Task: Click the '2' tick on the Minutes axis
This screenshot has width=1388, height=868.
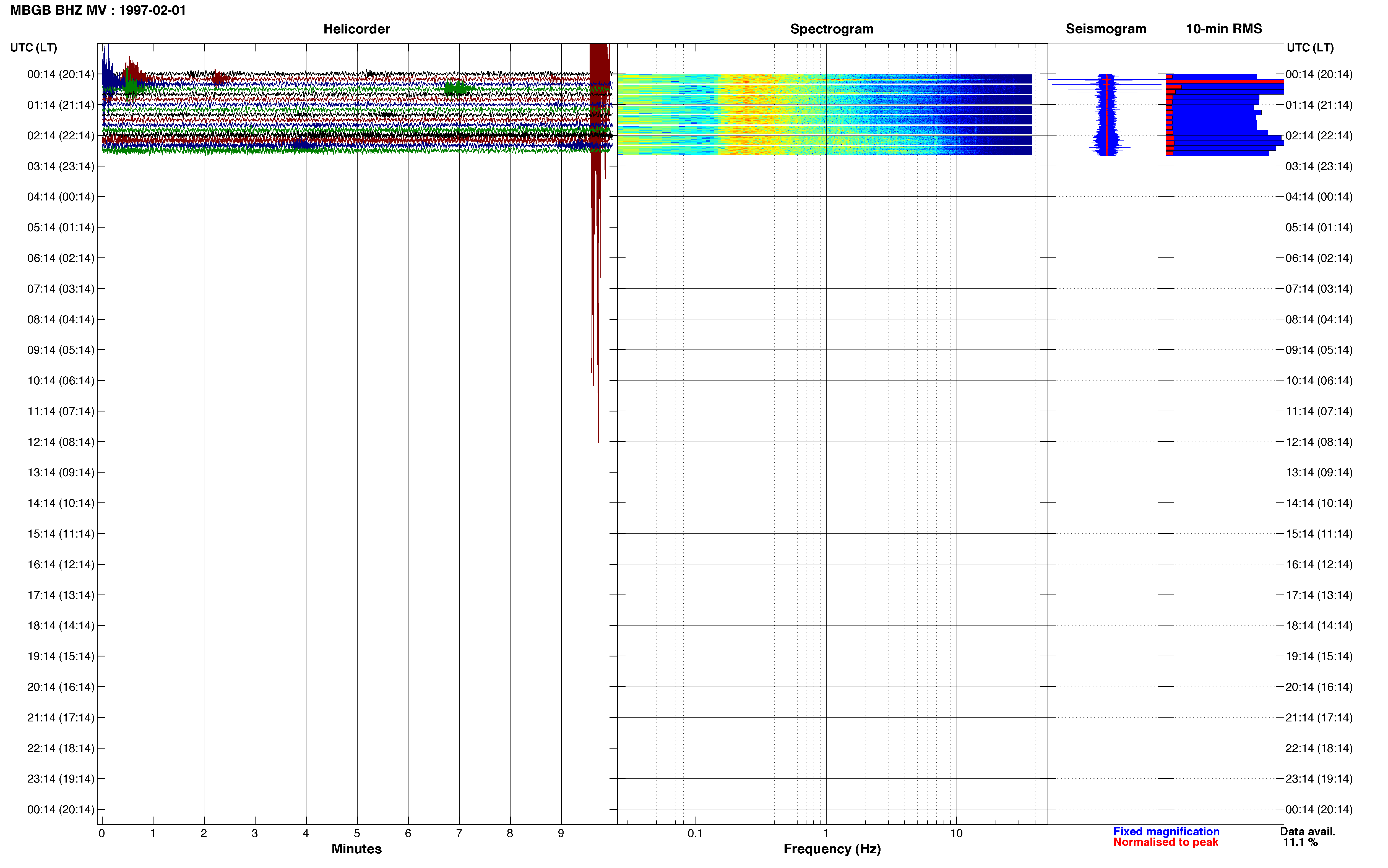Action: click(x=204, y=833)
